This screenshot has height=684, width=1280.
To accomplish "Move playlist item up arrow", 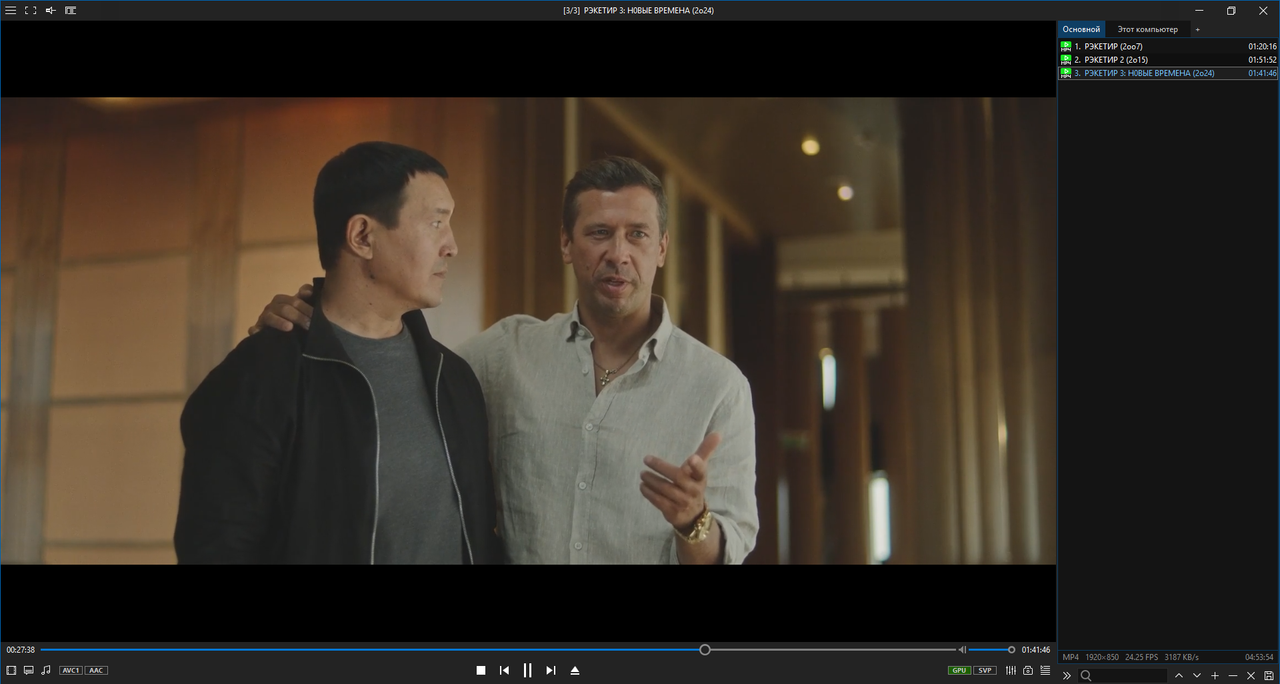I will [1179, 676].
